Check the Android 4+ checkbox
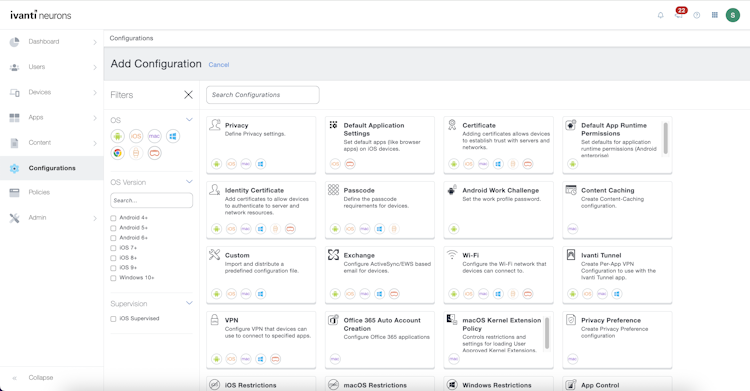 (x=113, y=218)
